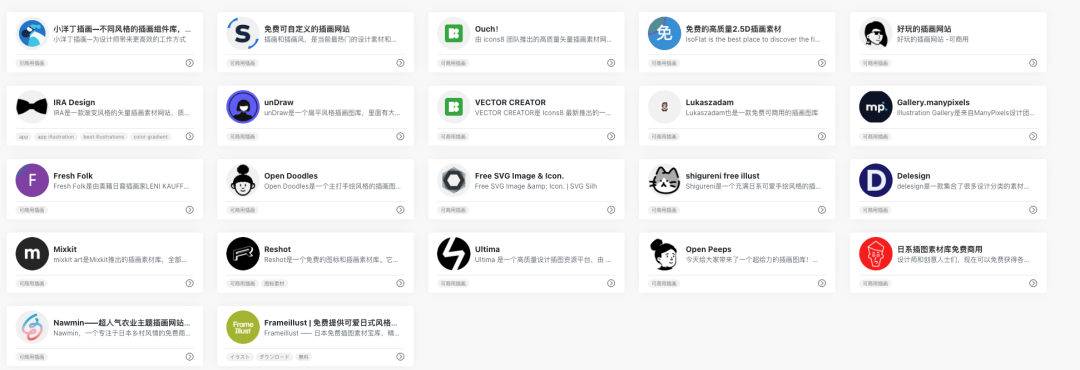Click arrow button on 好玩的插画网站 card

click(1033, 63)
